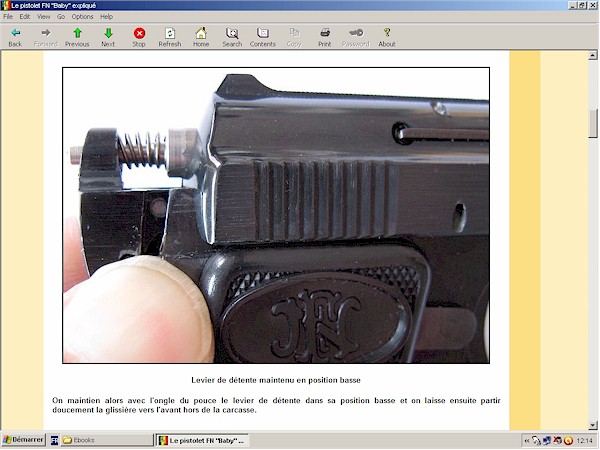The image size is (600, 450).
Task: Open the Edit menu
Action: coord(25,16)
